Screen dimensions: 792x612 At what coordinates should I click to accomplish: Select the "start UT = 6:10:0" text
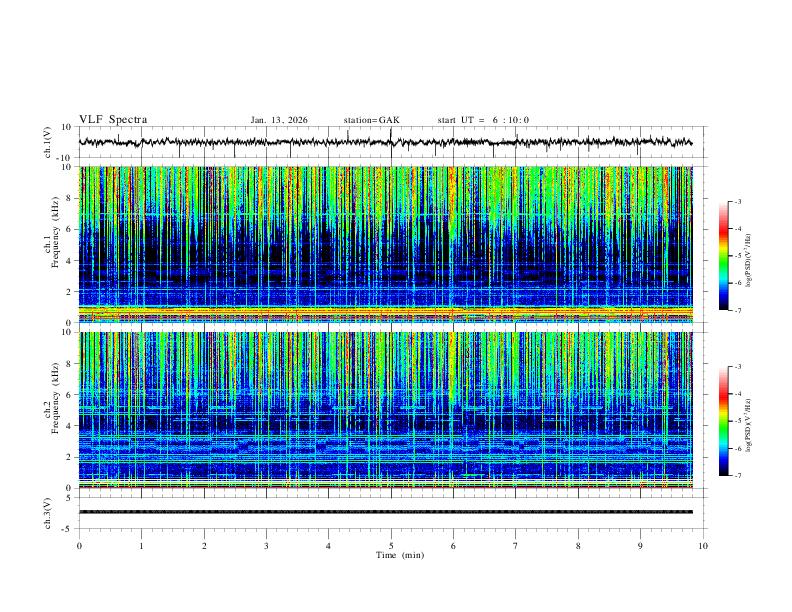483,120
